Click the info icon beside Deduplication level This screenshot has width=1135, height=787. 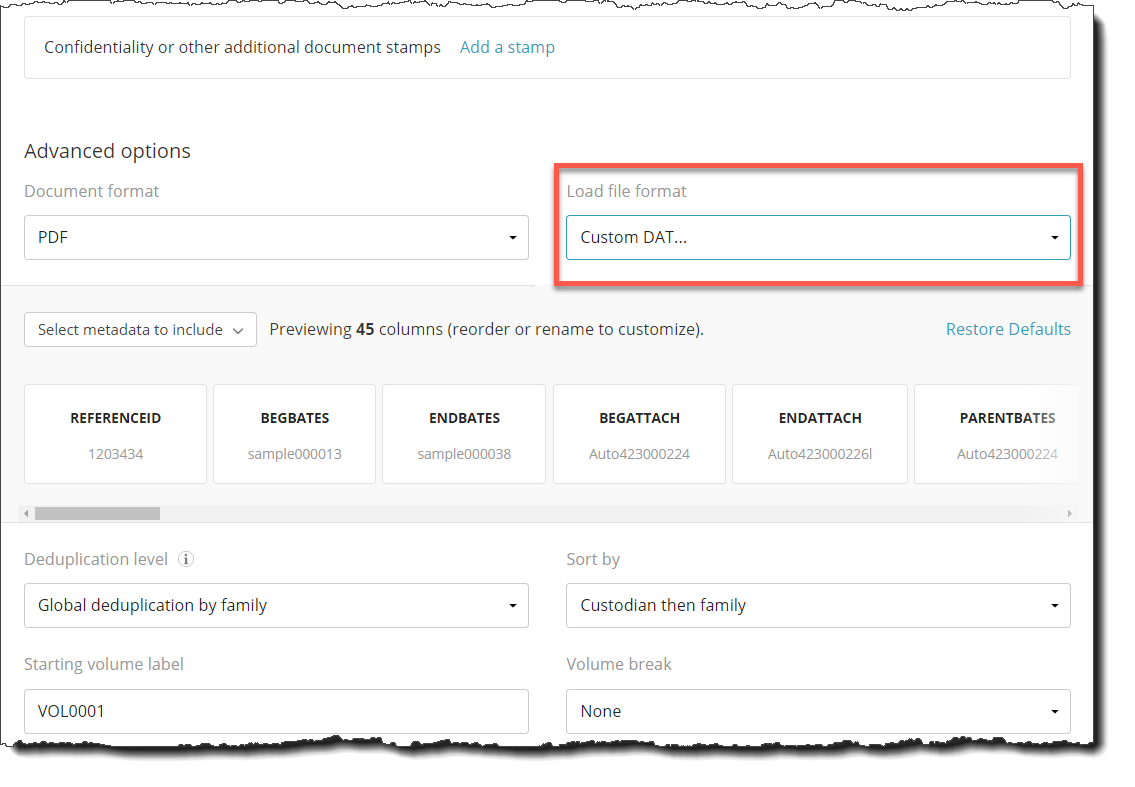coord(186,559)
